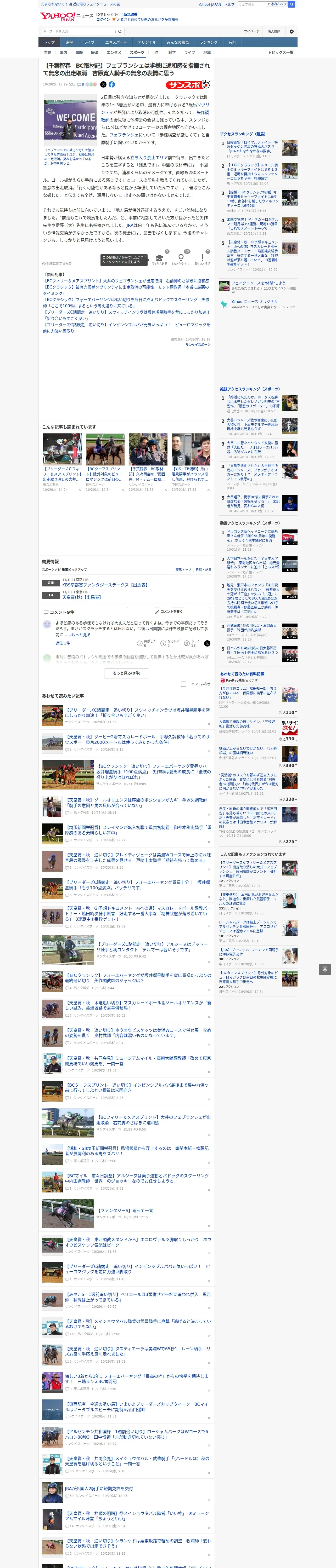Viewport: 336px width, 1568px height.
Task: Open the 購入履歴 link
Action: pos(274,32)
